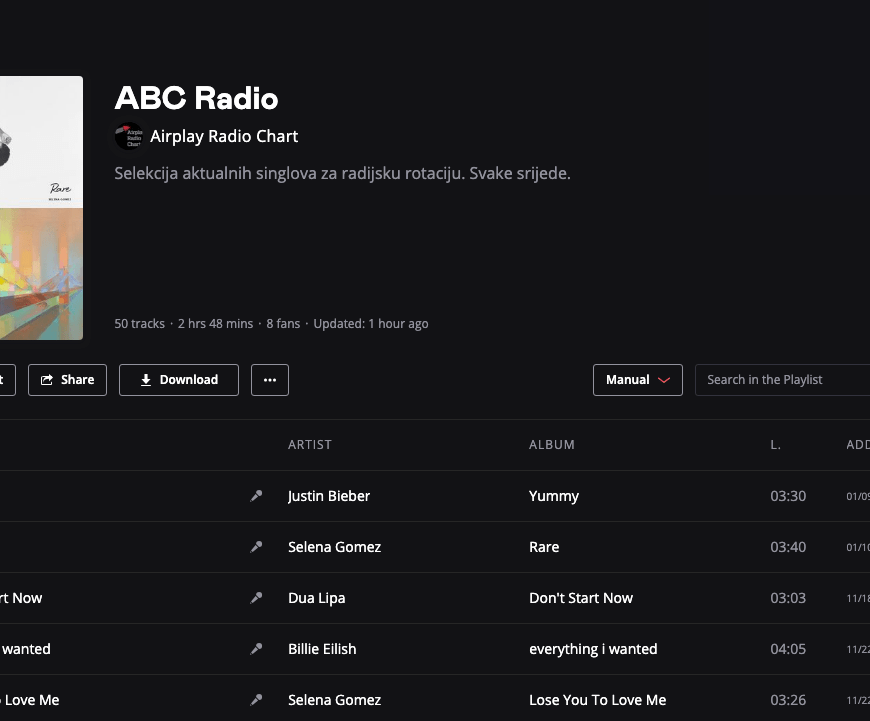Sort by the ARTIST column header

click(x=309, y=445)
